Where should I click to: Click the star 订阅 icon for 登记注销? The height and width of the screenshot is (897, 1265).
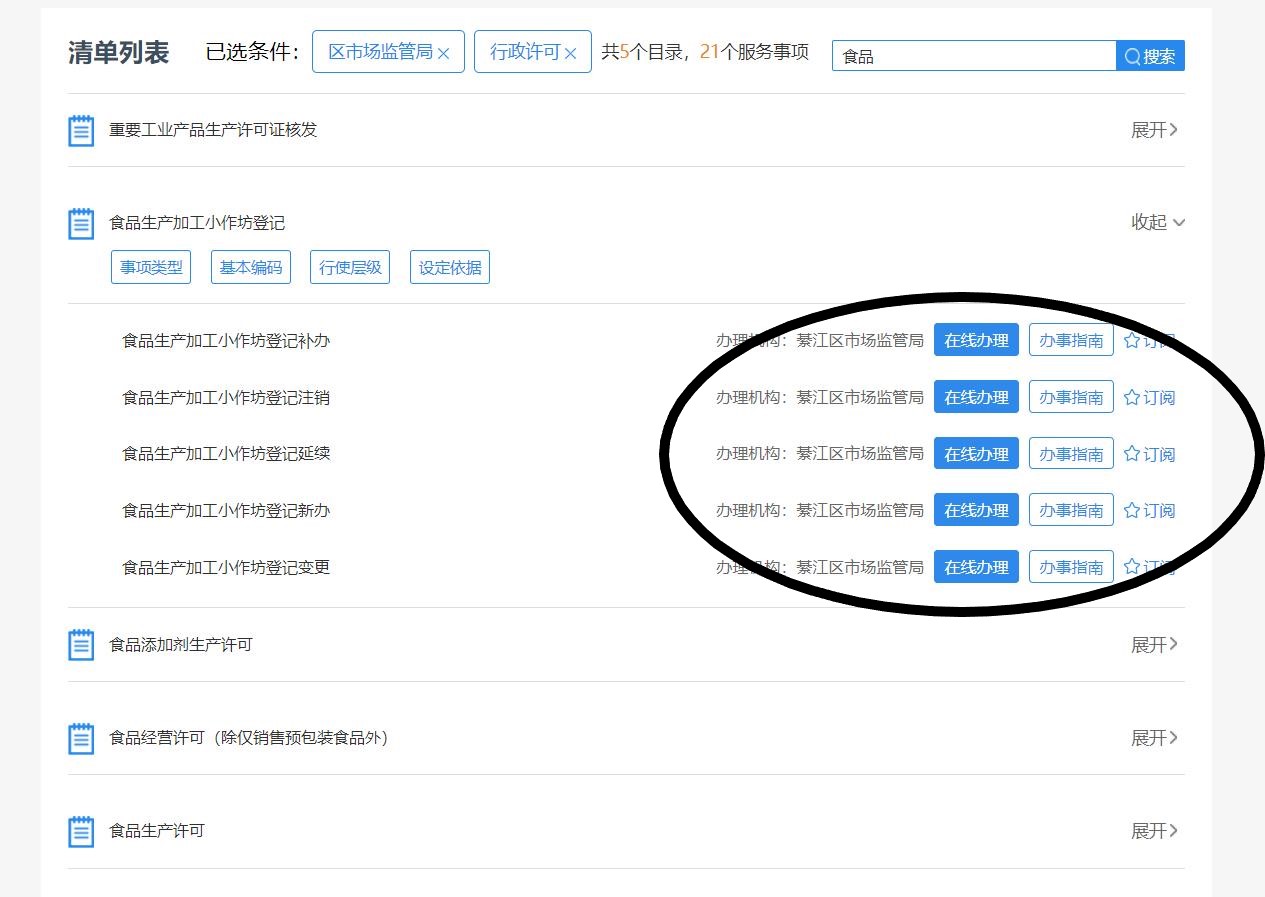coord(1132,398)
